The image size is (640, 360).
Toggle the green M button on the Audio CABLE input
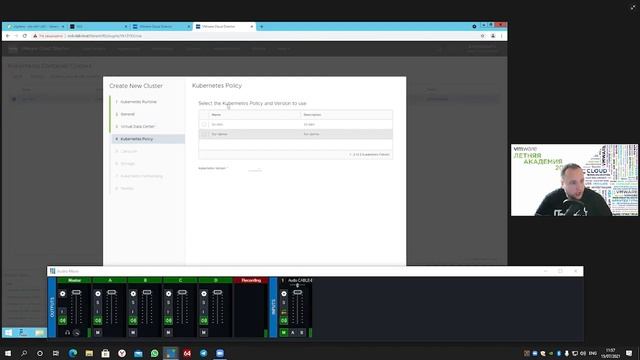point(284,333)
